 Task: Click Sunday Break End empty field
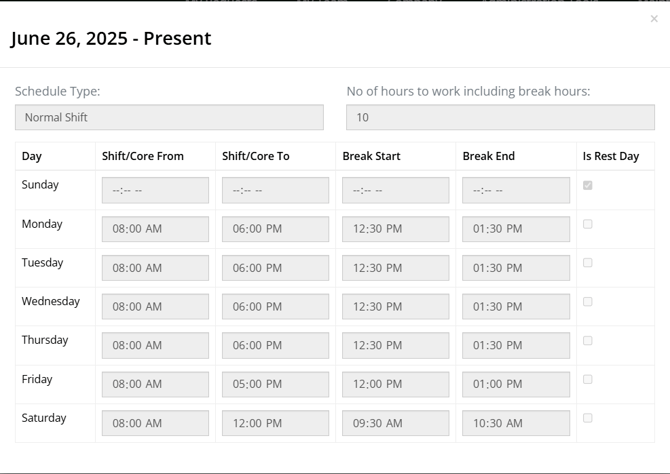pos(516,190)
